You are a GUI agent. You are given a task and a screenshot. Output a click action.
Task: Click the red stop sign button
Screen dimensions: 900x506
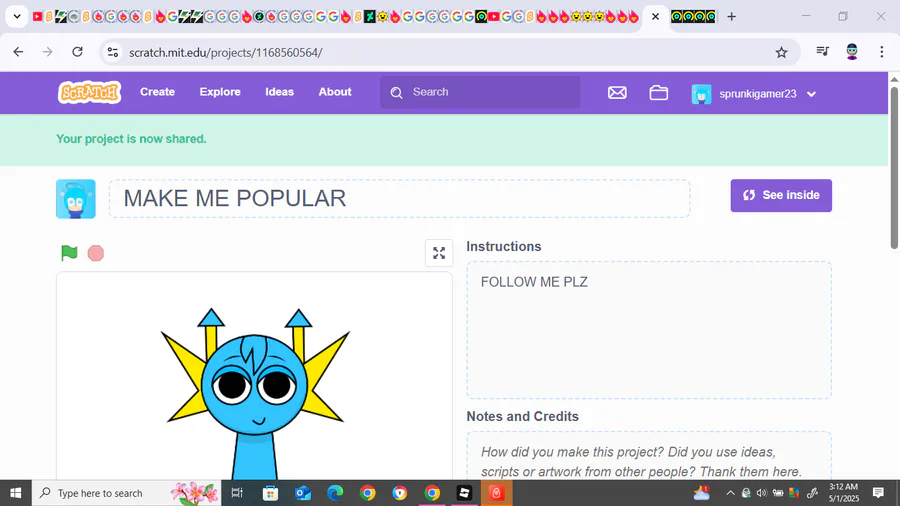click(96, 253)
